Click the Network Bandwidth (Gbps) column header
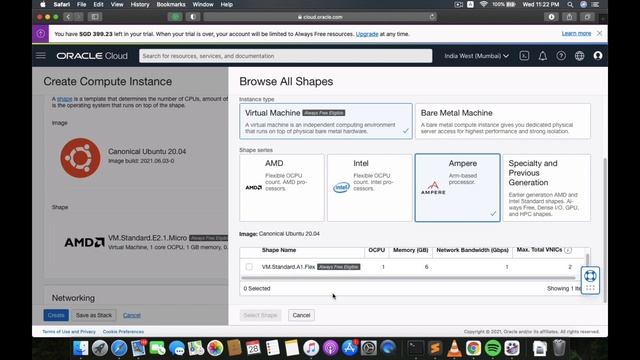This screenshot has width=640, height=360. pos(472,250)
